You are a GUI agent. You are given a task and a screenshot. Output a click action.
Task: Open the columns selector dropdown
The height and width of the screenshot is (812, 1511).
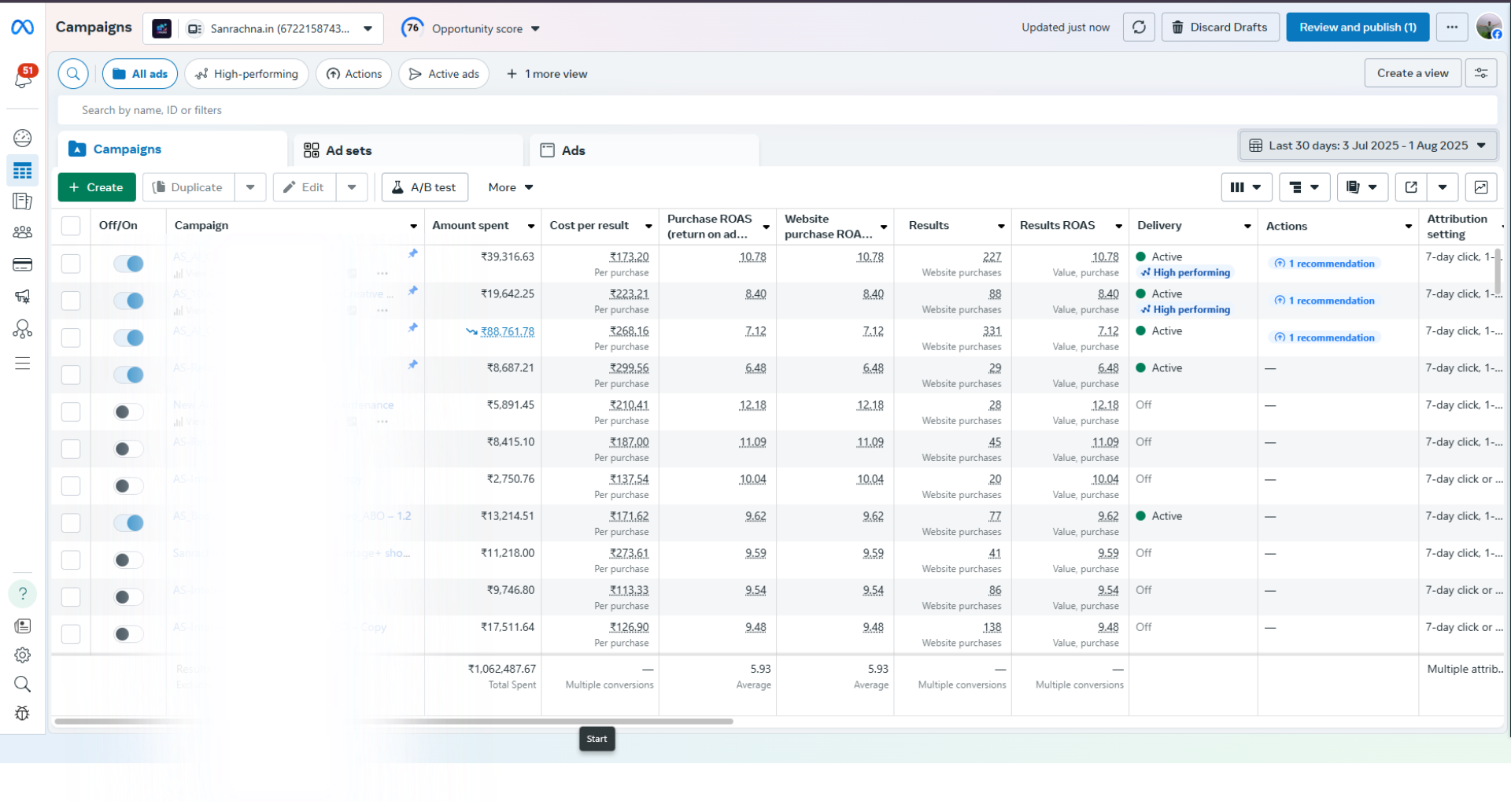pos(1246,187)
